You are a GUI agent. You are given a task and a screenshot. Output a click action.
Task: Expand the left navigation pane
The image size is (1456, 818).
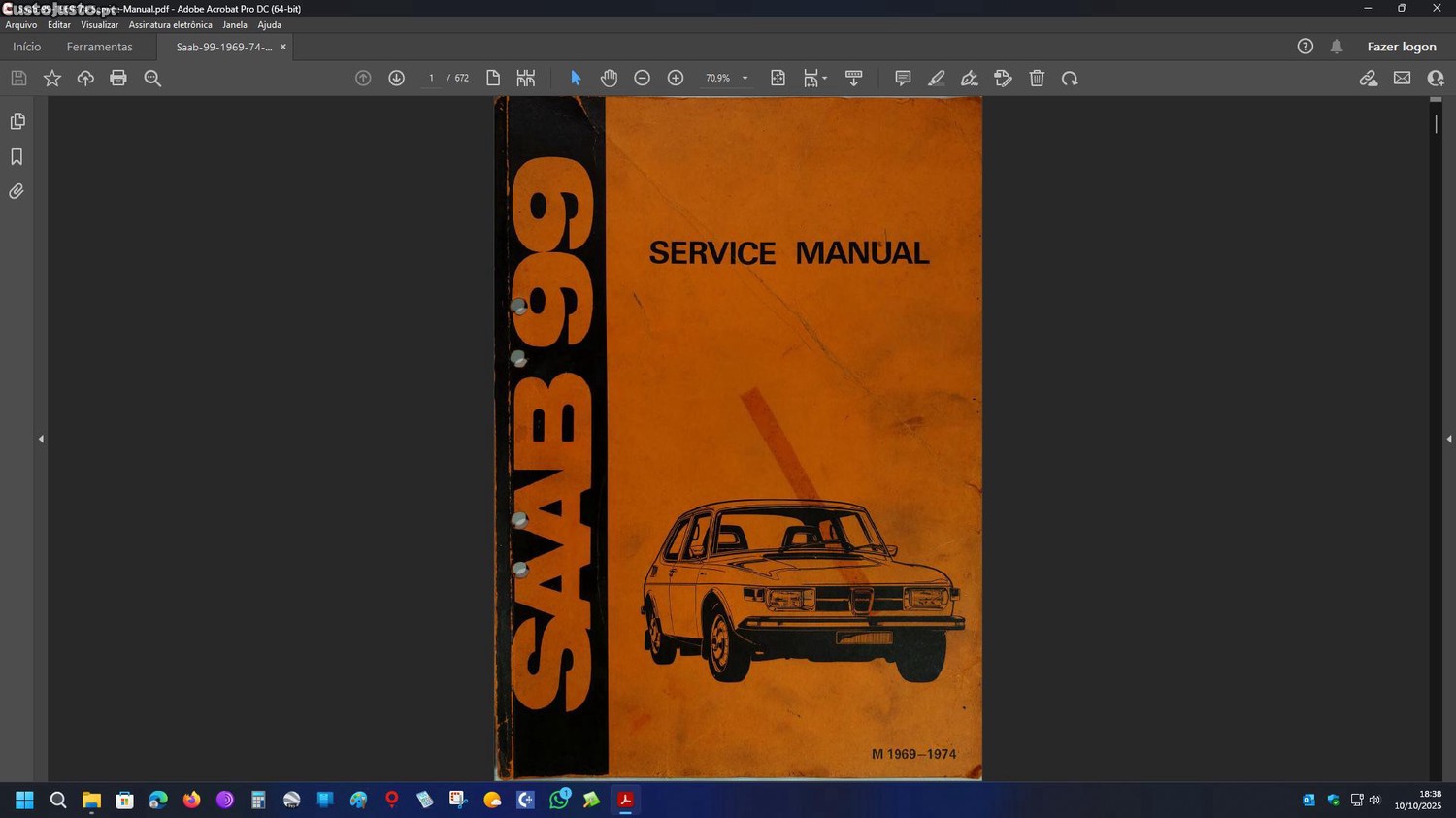[41, 440]
